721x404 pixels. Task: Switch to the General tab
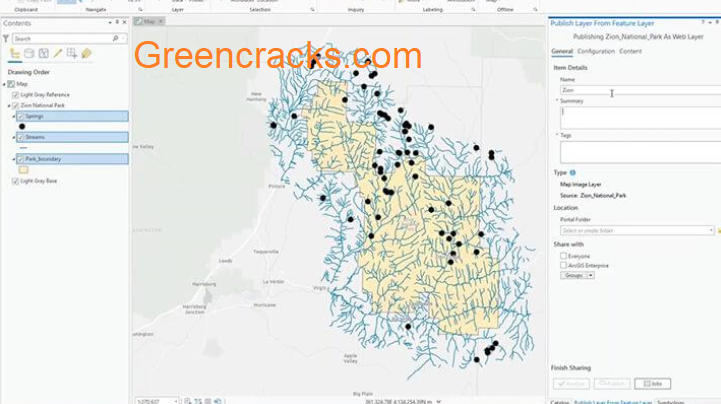[x=562, y=51]
